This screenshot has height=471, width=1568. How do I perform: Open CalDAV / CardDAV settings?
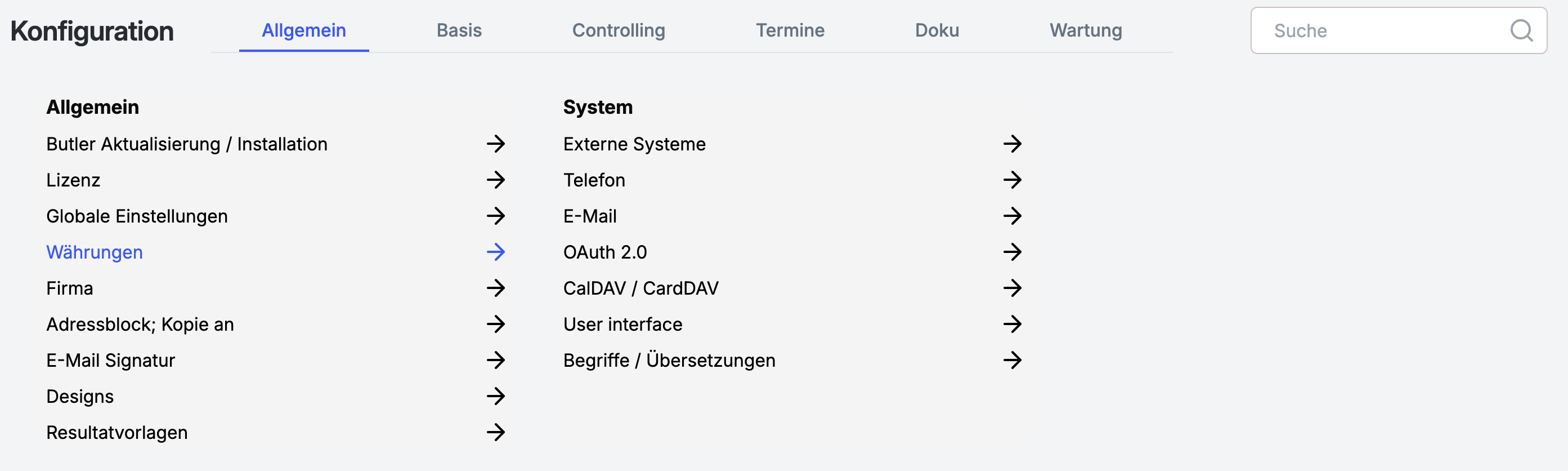point(640,288)
